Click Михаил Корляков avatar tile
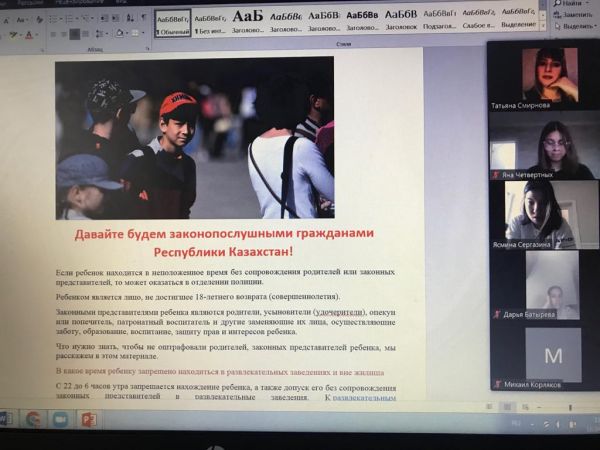 click(x=552, y=353)
